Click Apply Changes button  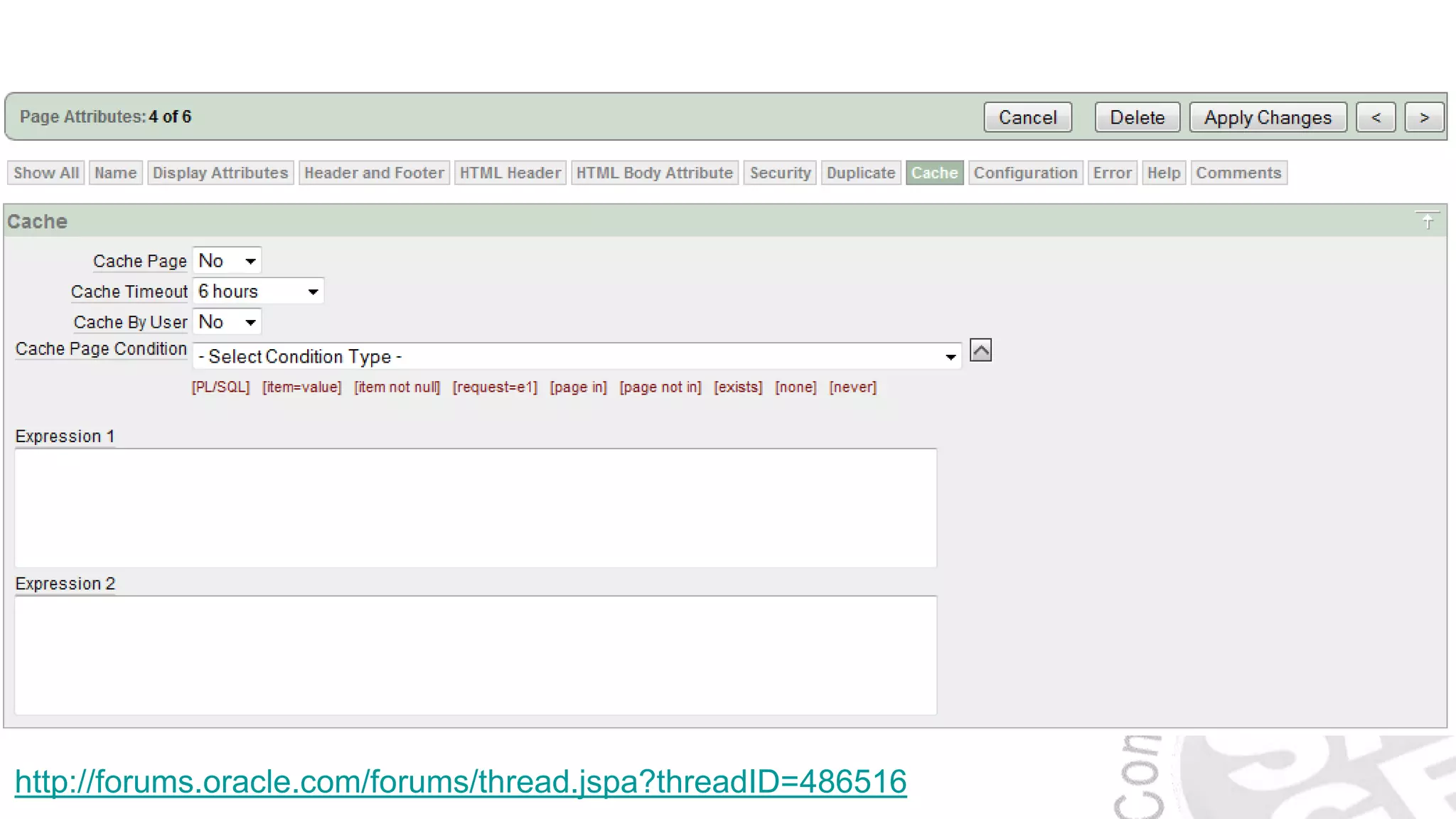[x=1268, y=117]
